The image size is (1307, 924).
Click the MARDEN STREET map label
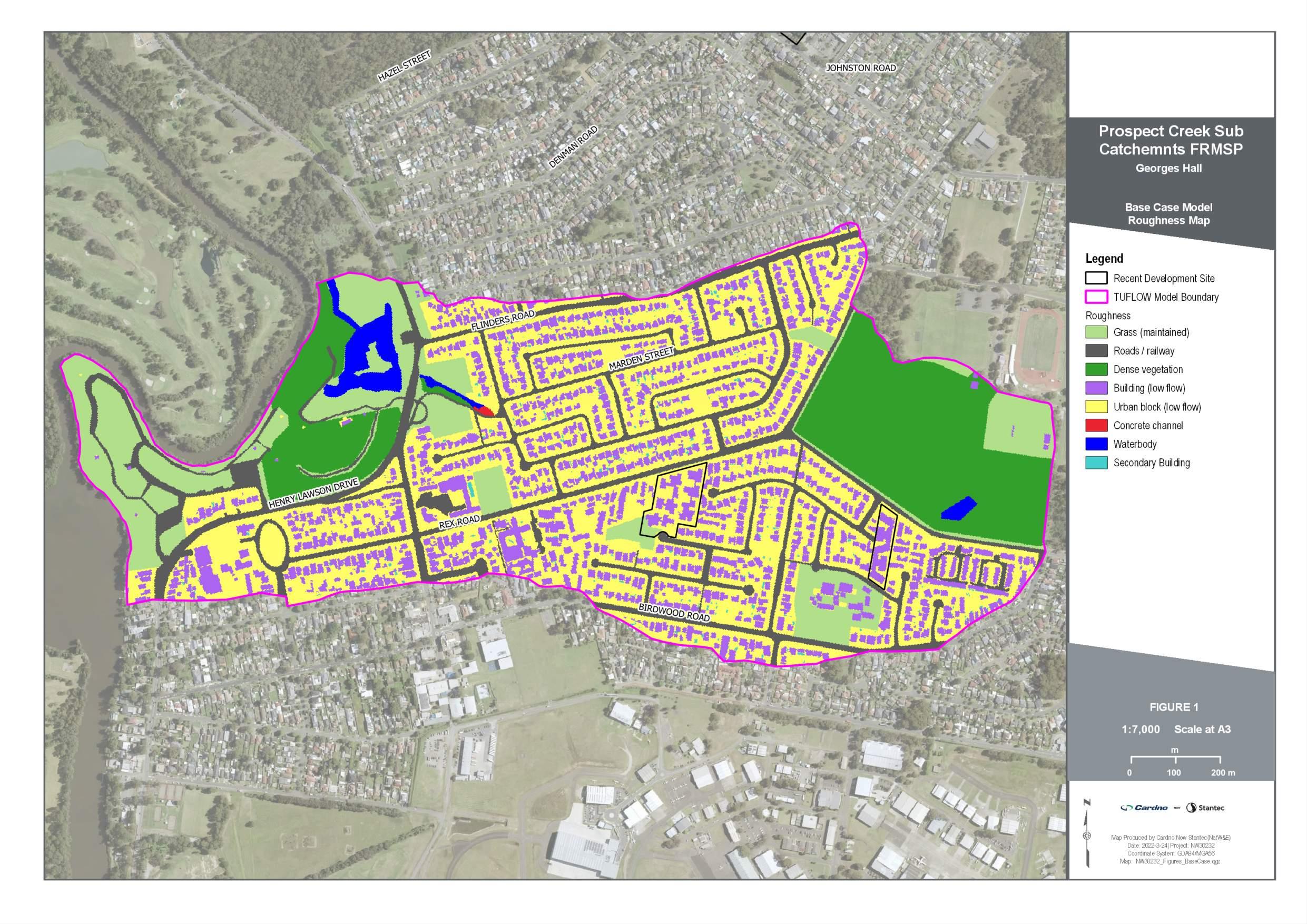tap(642, 359)
